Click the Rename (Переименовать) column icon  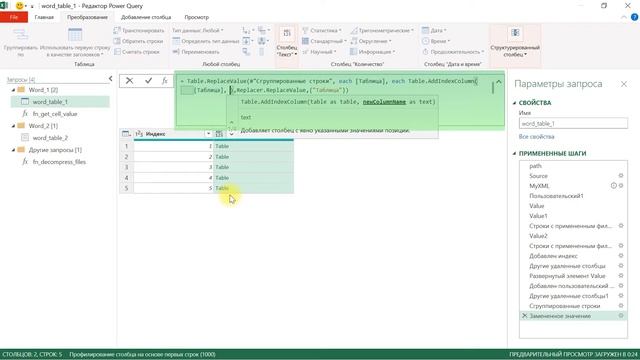tap(176, 52)
